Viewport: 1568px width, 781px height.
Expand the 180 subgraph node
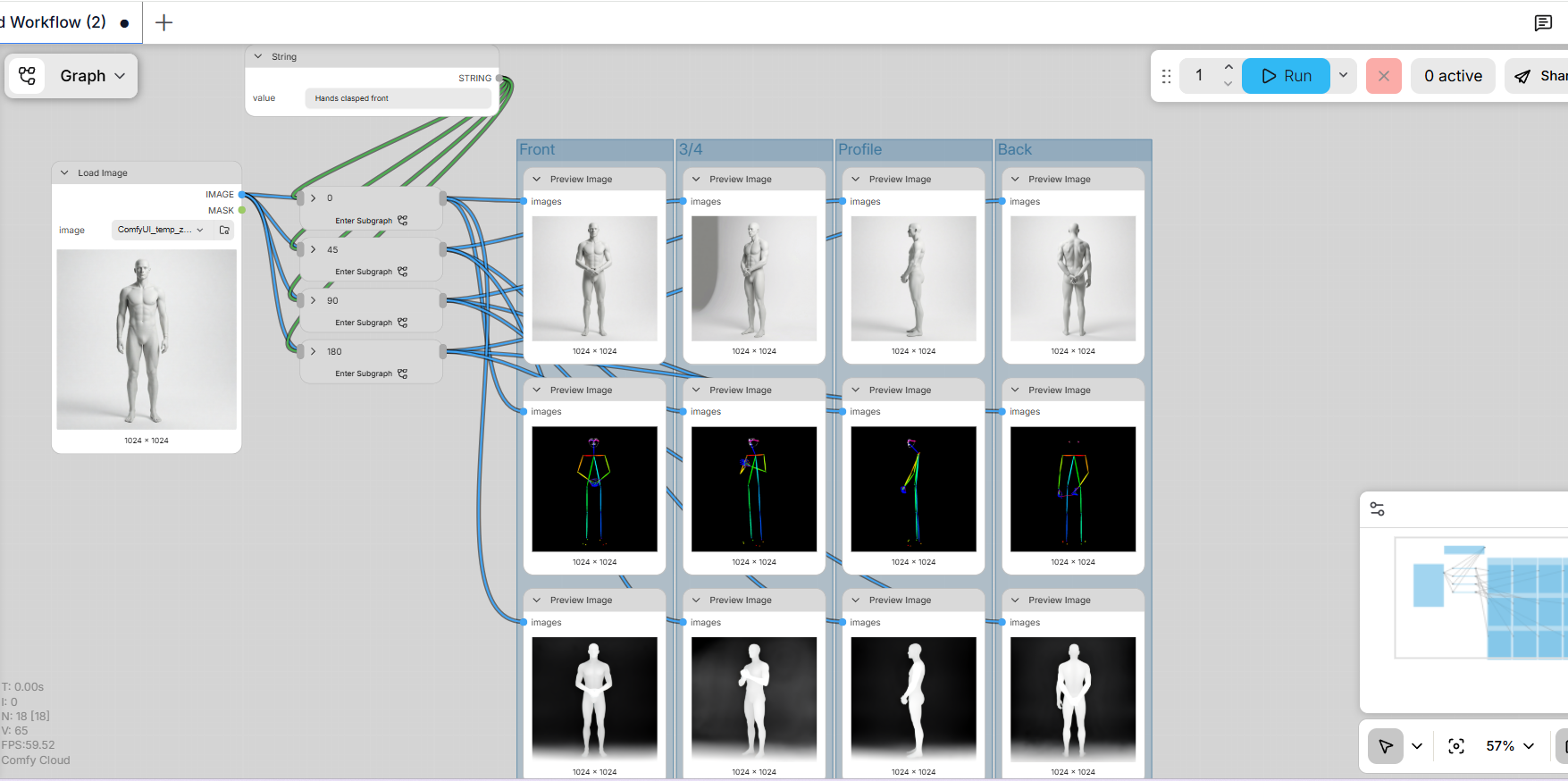(x=314, y=351)
